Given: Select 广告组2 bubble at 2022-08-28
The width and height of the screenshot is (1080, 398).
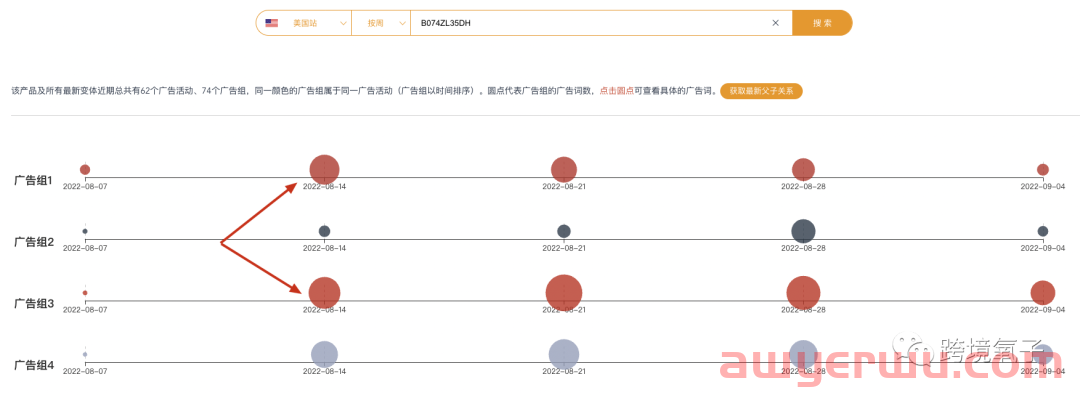Looking at the screenshot, I should pyautogui.click(x=803, y=231).
